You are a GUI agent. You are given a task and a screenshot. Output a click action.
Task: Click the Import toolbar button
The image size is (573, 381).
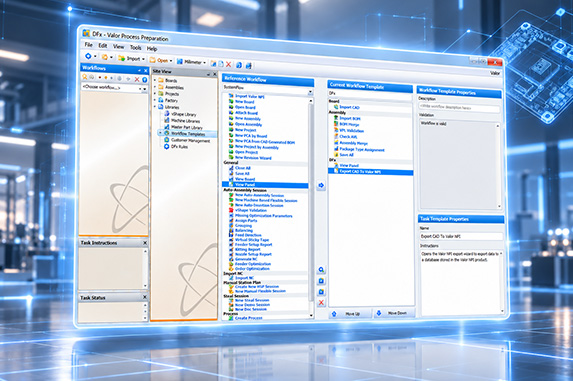(130, 58)
